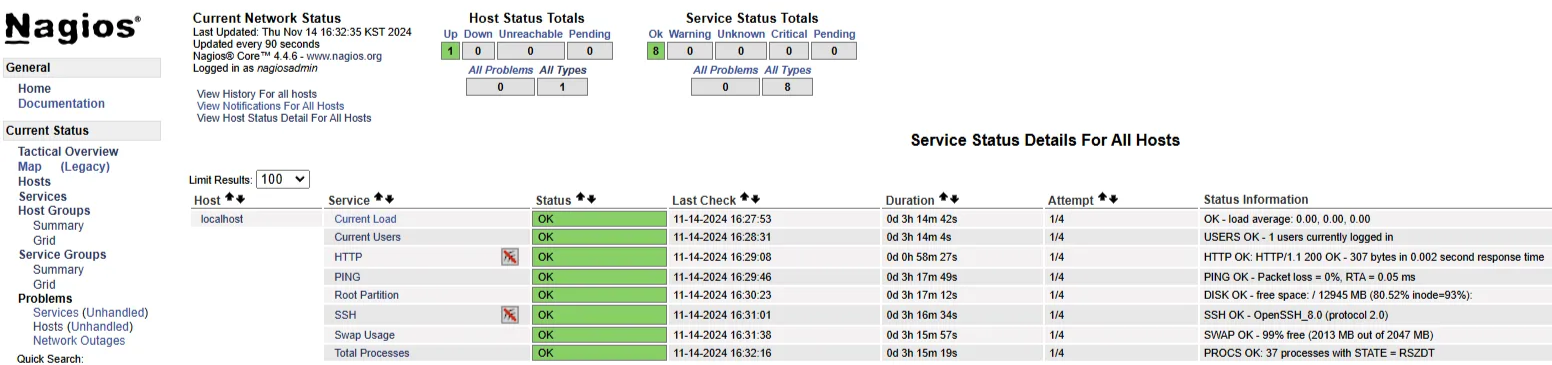Click the host totals Pending header
The image size is (1552, 365).
(x=590, y=34)
